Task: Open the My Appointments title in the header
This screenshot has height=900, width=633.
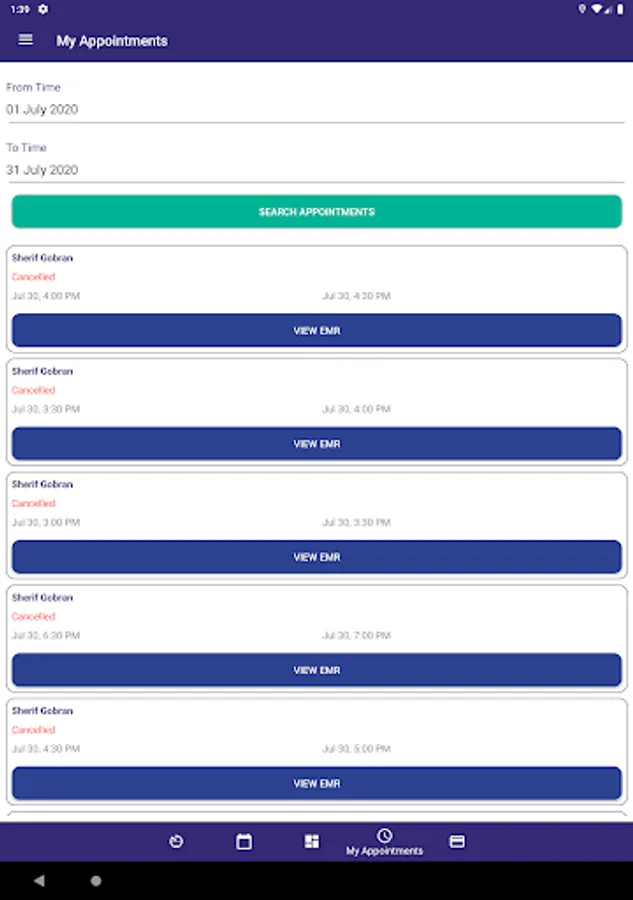Action: pyautogui.click(x=113, y=40)
